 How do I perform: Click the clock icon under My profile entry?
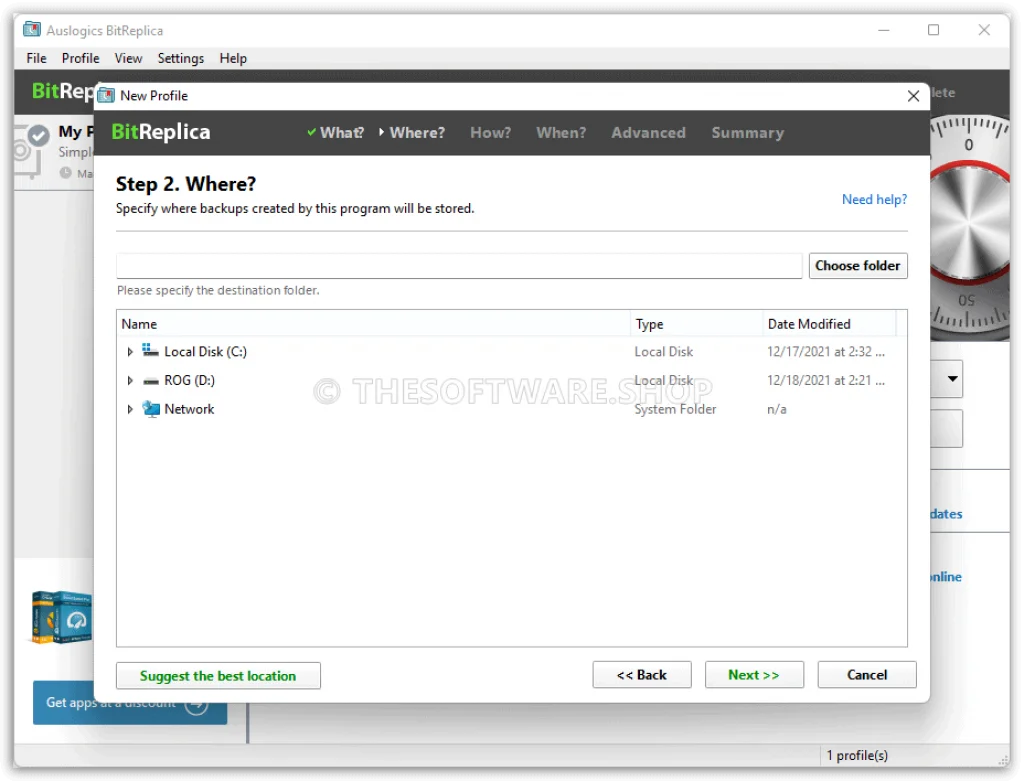click(x=66, y=172)
